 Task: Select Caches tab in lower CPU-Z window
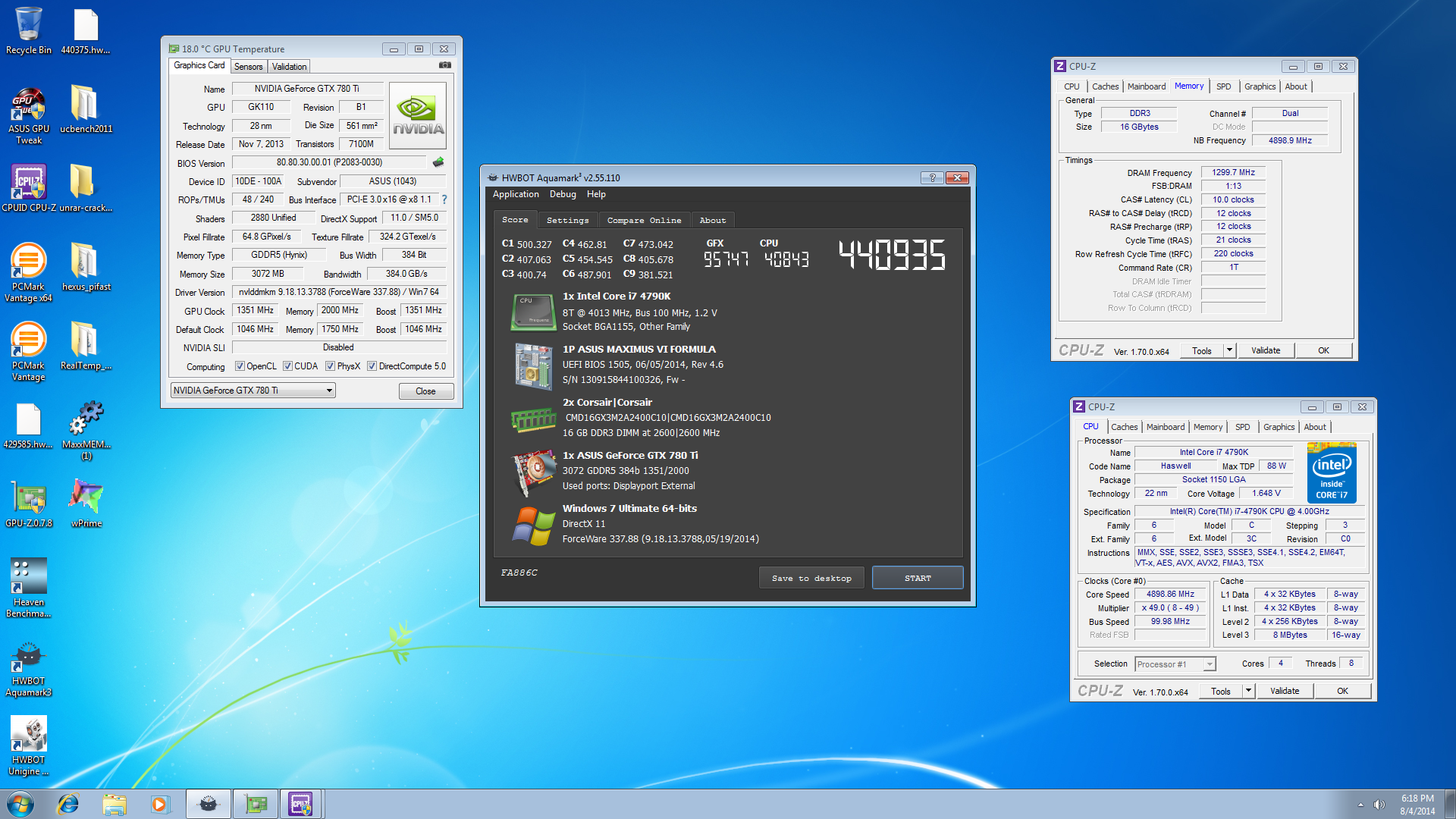point(1124,427)
